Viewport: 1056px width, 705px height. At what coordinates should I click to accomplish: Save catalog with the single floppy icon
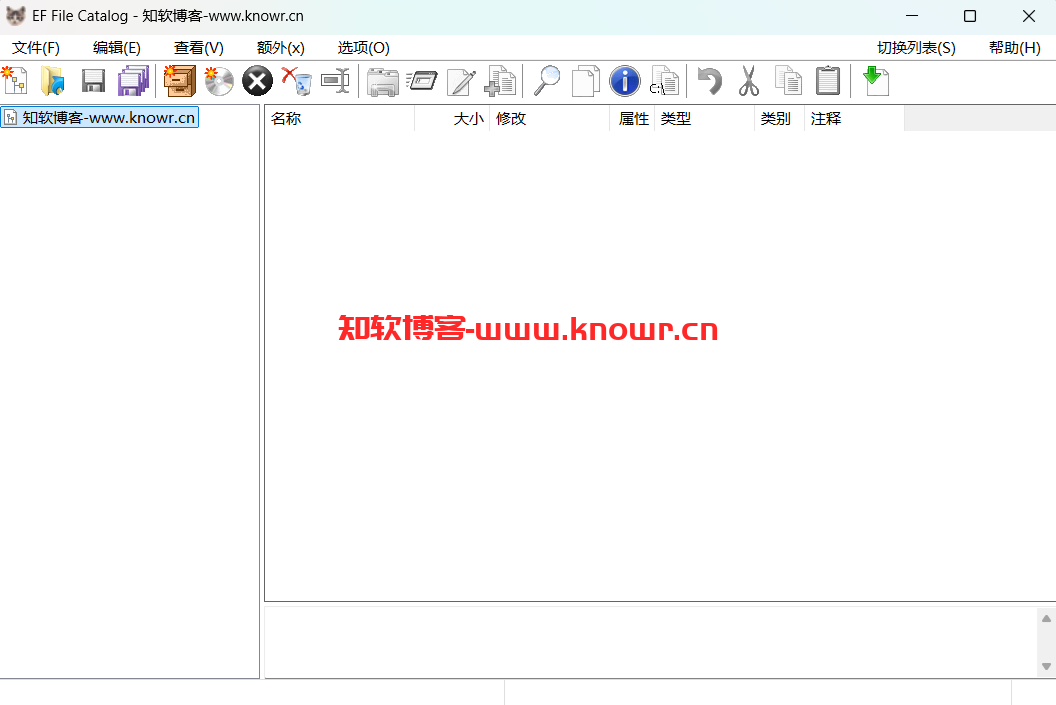(x=93, y=81)
